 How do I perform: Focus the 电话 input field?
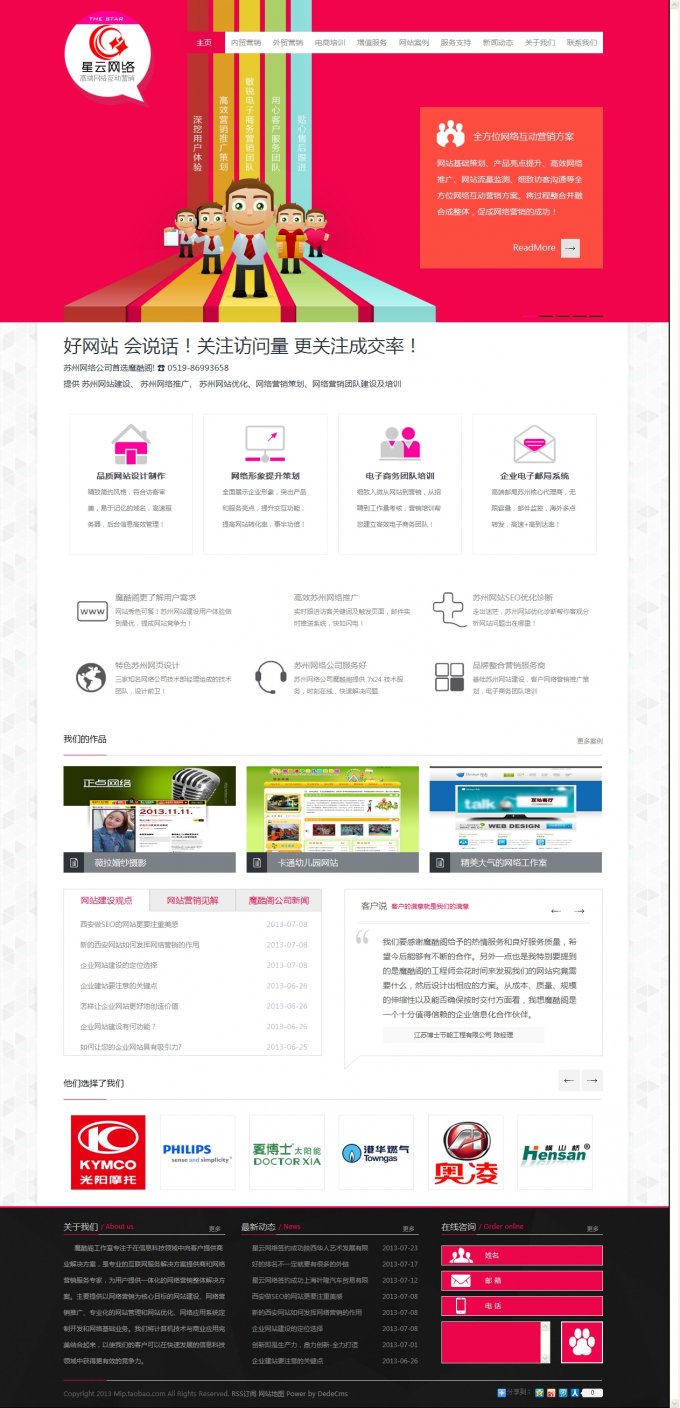click(522, 1306)
